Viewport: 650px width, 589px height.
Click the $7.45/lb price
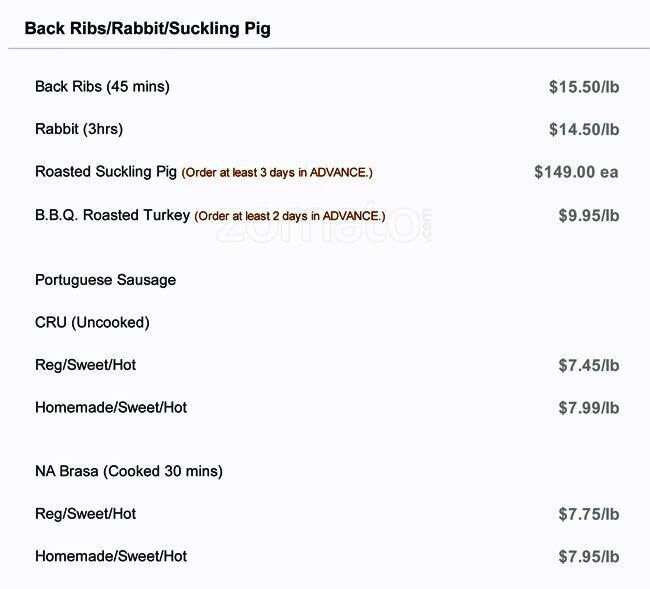[x=588, y=365]
